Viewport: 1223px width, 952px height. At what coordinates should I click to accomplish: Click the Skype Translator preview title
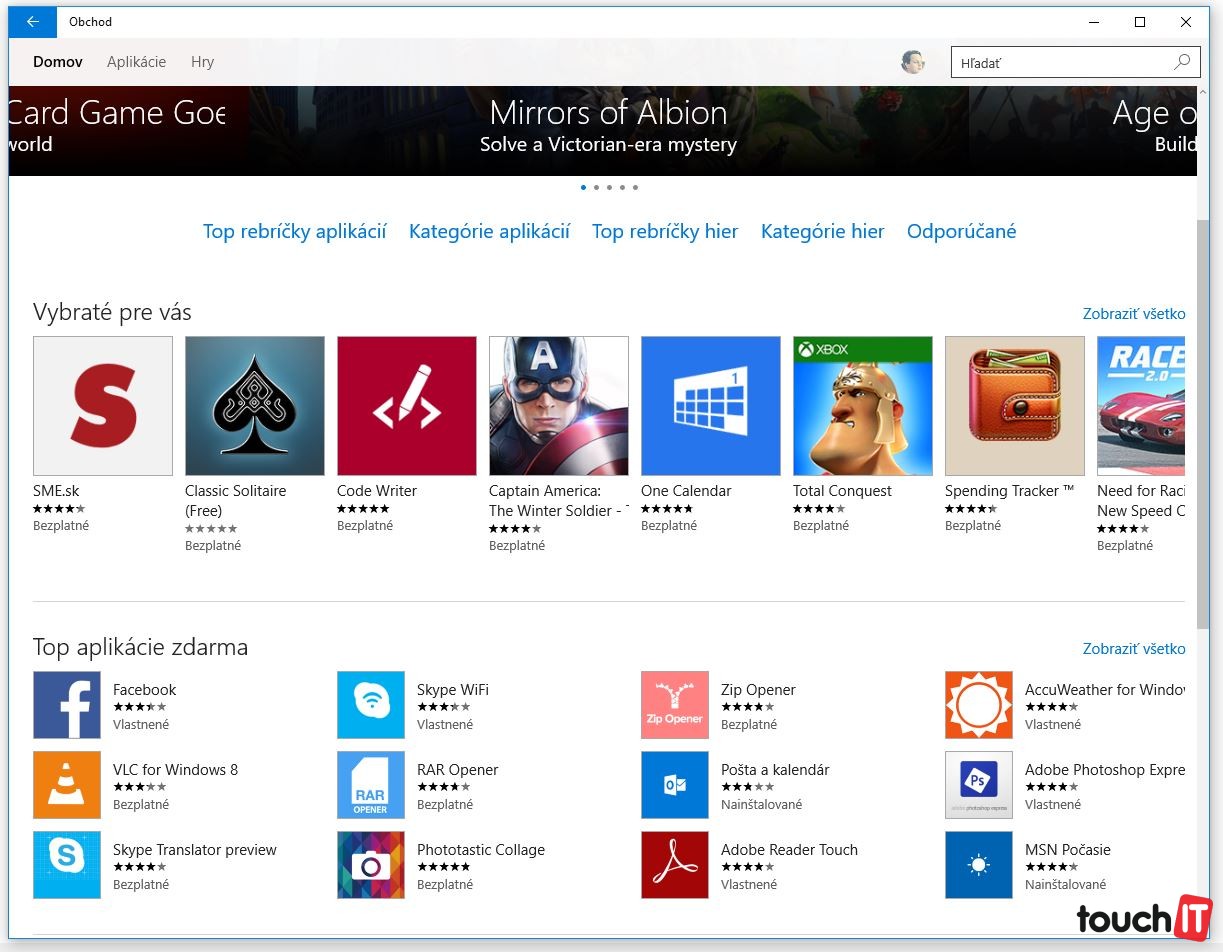tap(195, 850)
